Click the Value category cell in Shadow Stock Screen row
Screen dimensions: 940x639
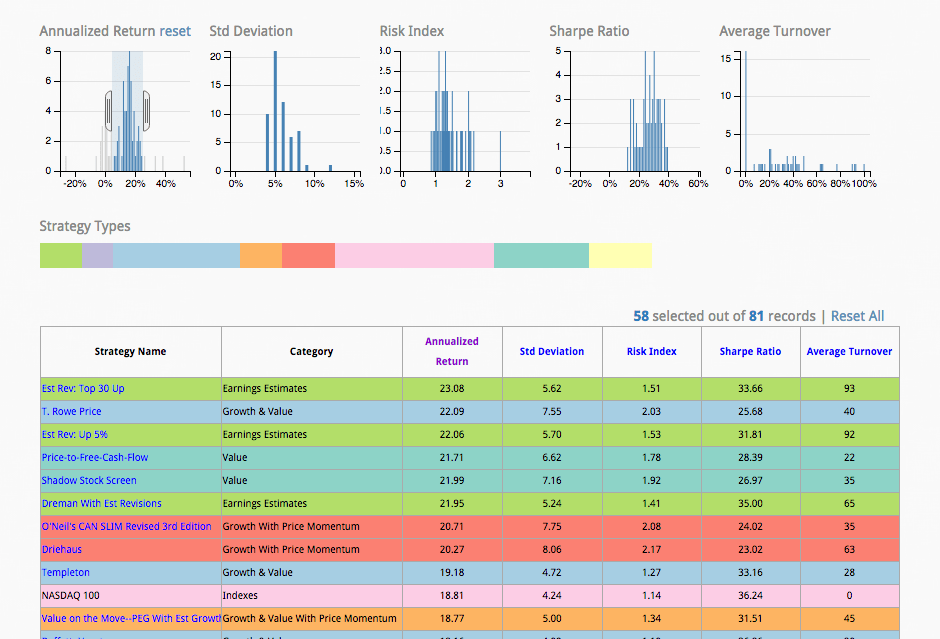click(x=312, y=480)
